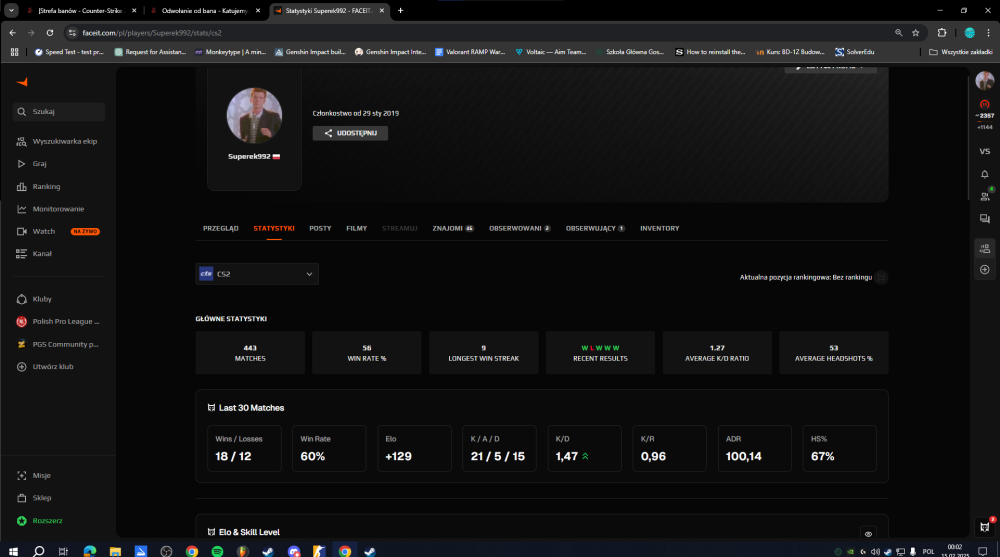The width and height of the screenshot is (1000, 557).
Task: Open Spotify from taskbar
Action: tap(217, 551)
